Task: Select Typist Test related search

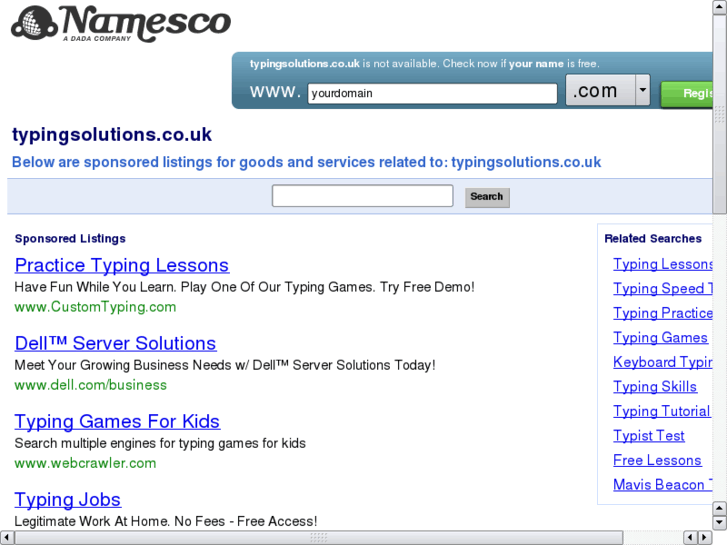Action: point(649,436)
